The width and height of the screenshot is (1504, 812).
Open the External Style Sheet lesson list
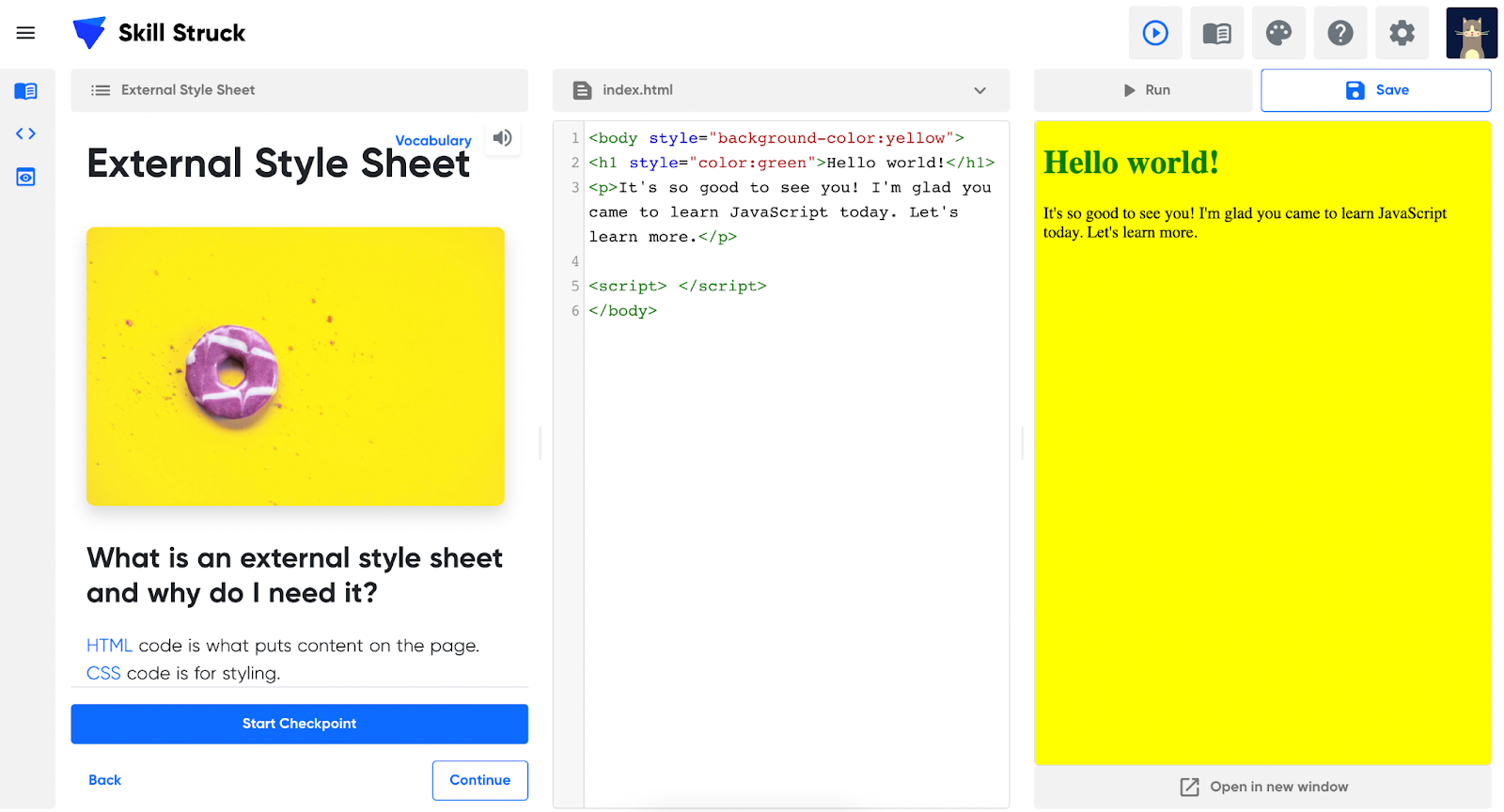click(x=299, y=90)
